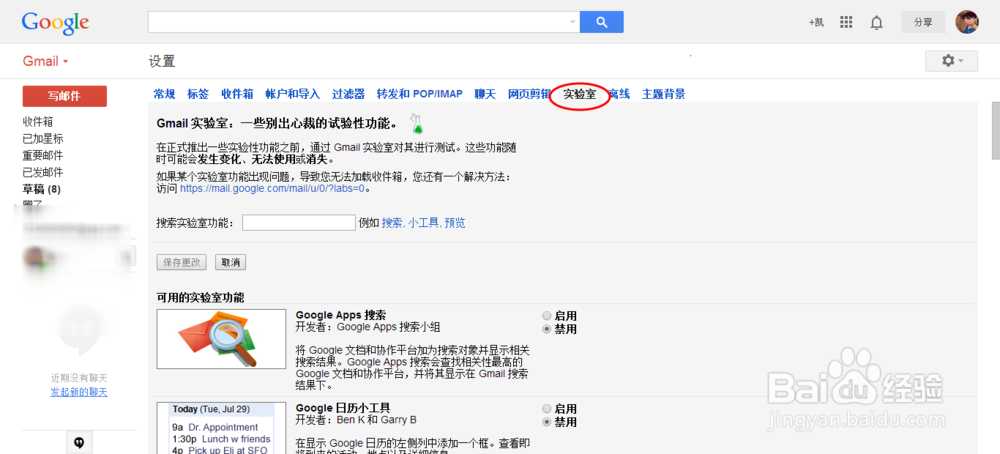The image size is (1000, 454).
Task: Switch to the 主题背景 themes tab
Action: [x=663, y=94]
